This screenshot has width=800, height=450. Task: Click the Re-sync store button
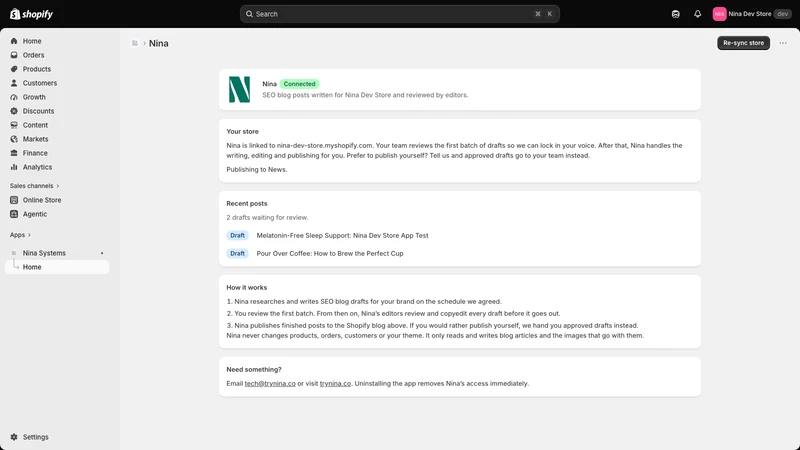coord(743,43)
